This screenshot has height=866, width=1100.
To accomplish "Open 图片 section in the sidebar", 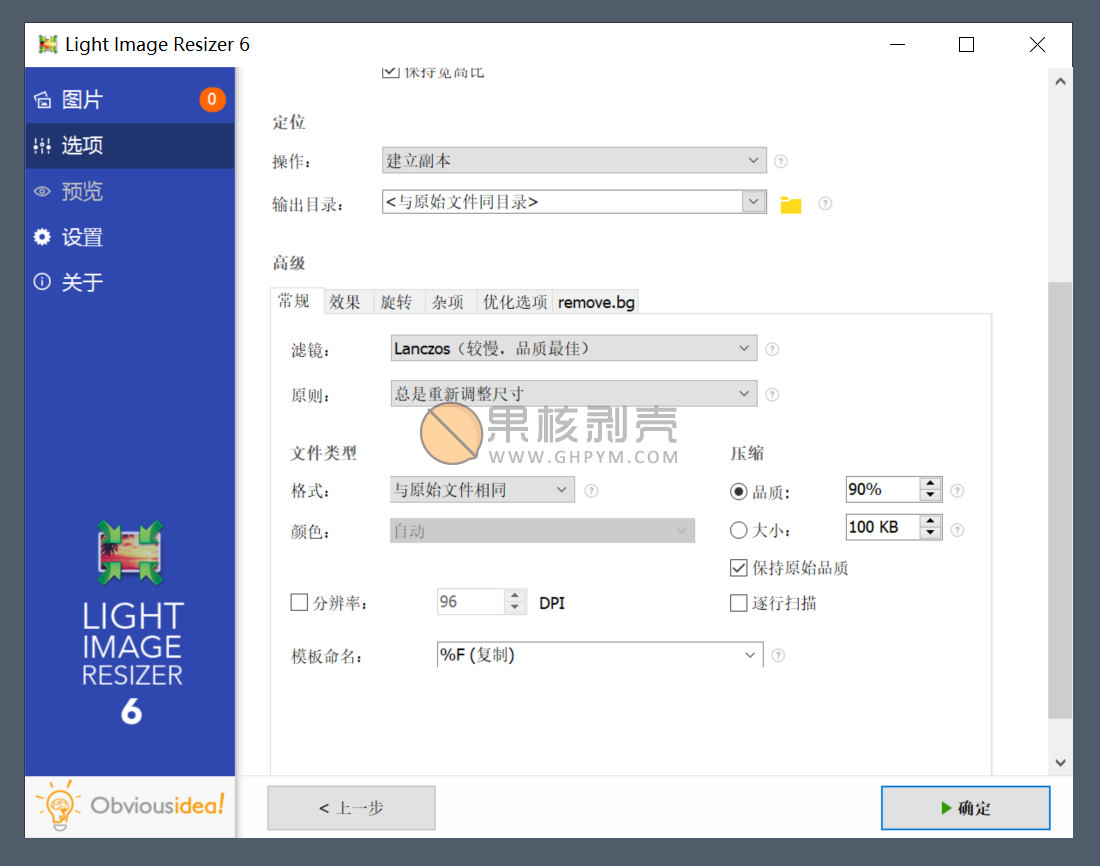I will point(82,100).
